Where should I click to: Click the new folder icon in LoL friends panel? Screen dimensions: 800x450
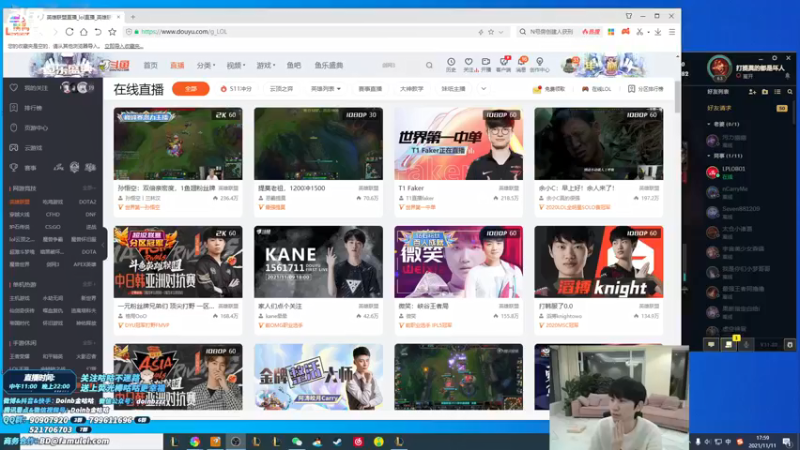[765, 92]
